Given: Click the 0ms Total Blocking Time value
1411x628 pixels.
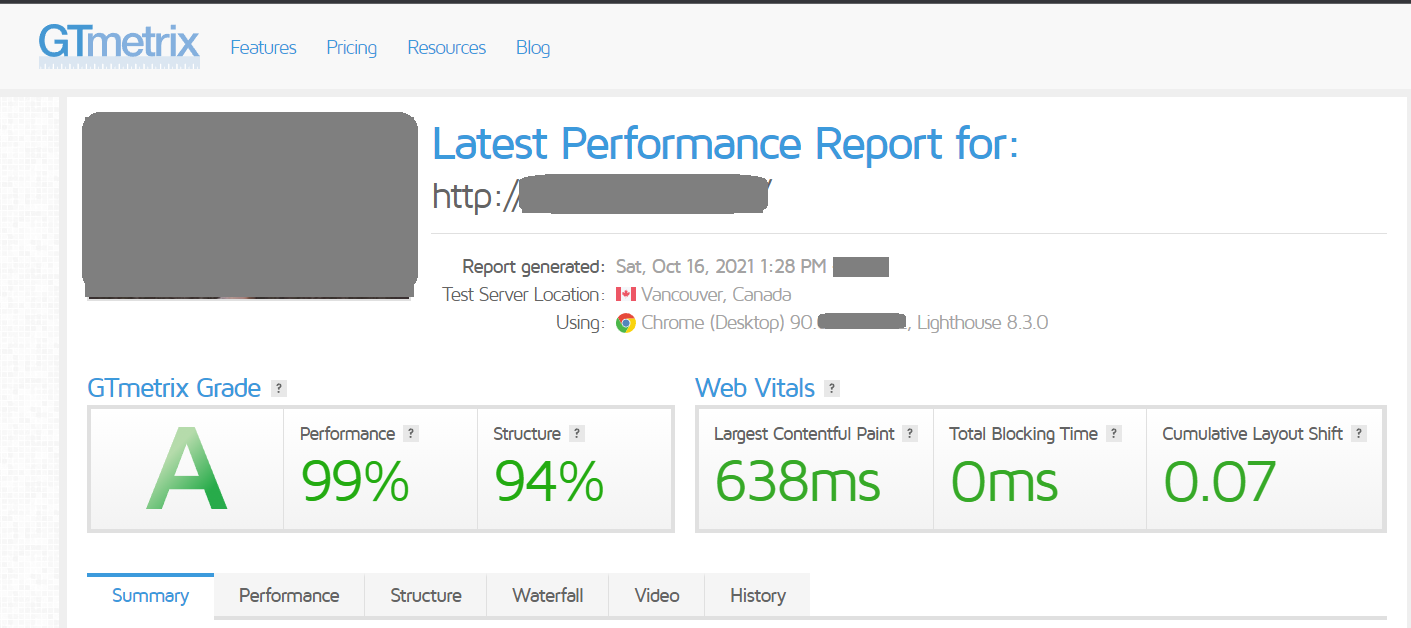Looking at the screenshot, I should [x=1004, y=481].
